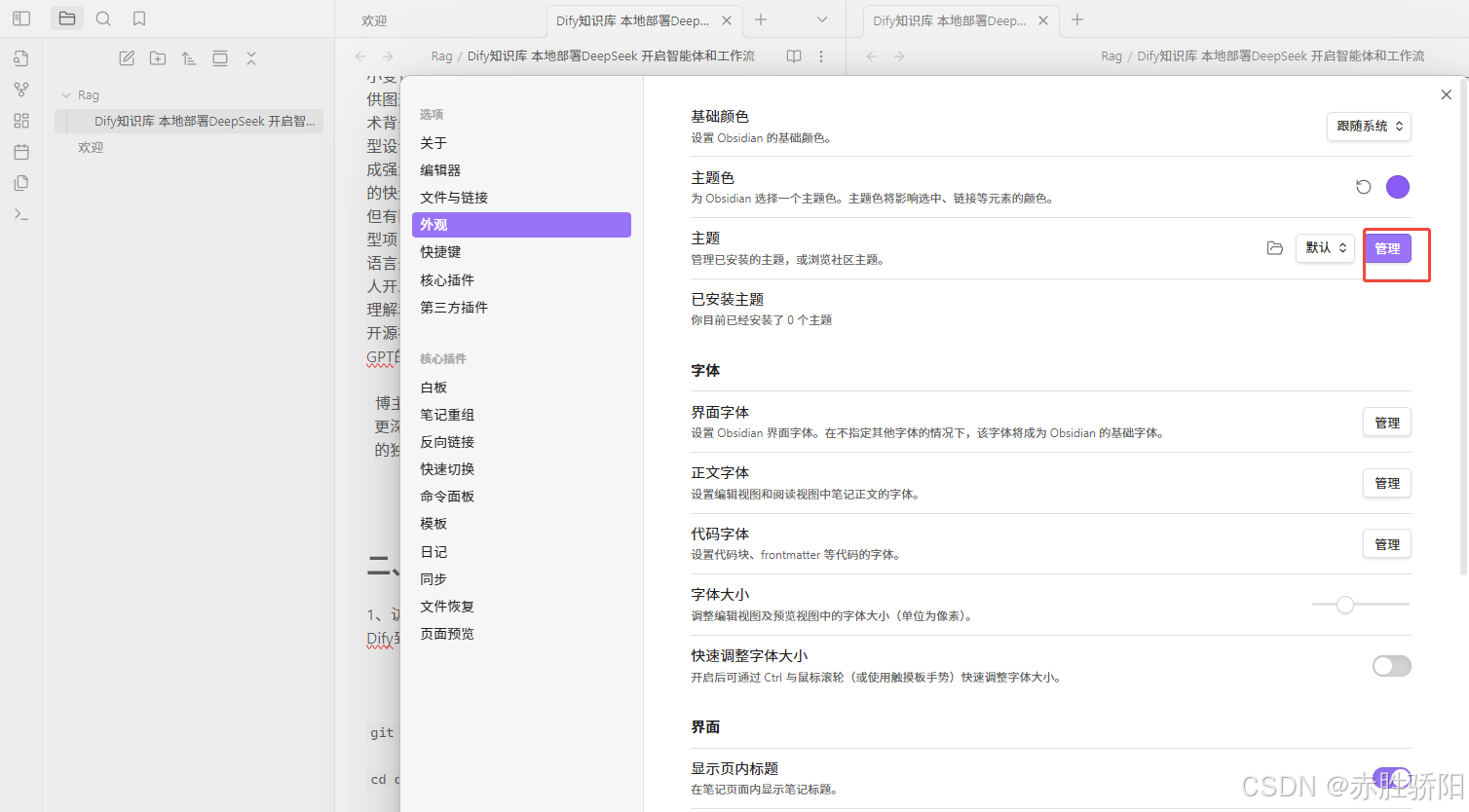Open 日记 plugin settings
1469x812 pixels.
click(521, 552)
